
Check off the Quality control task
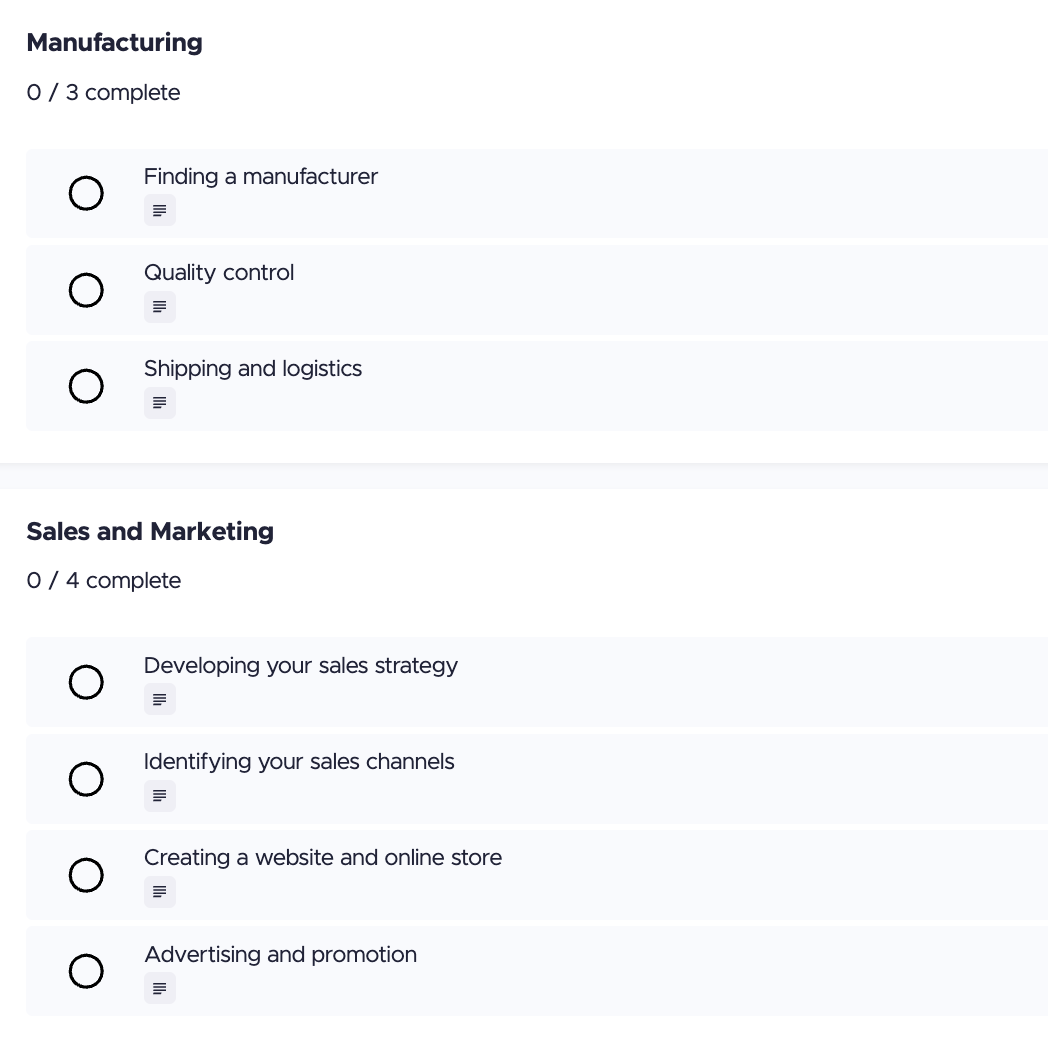86,290
